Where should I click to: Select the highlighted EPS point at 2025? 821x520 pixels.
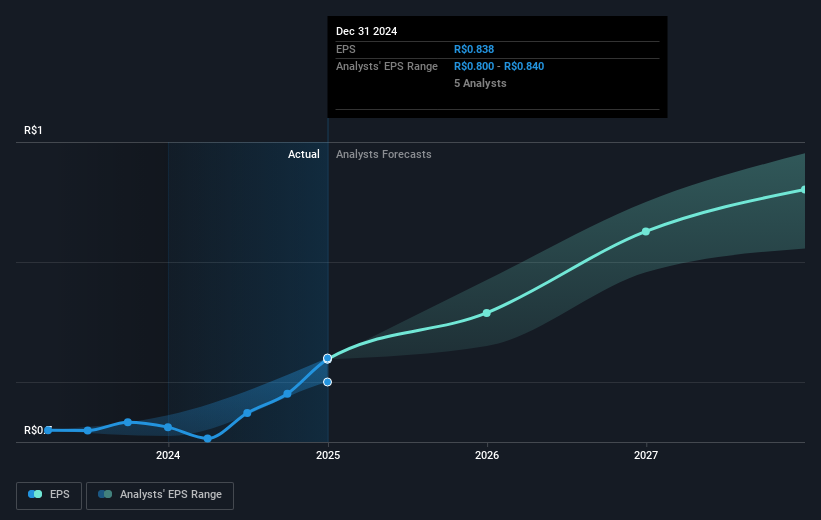(x=327, y=359)
